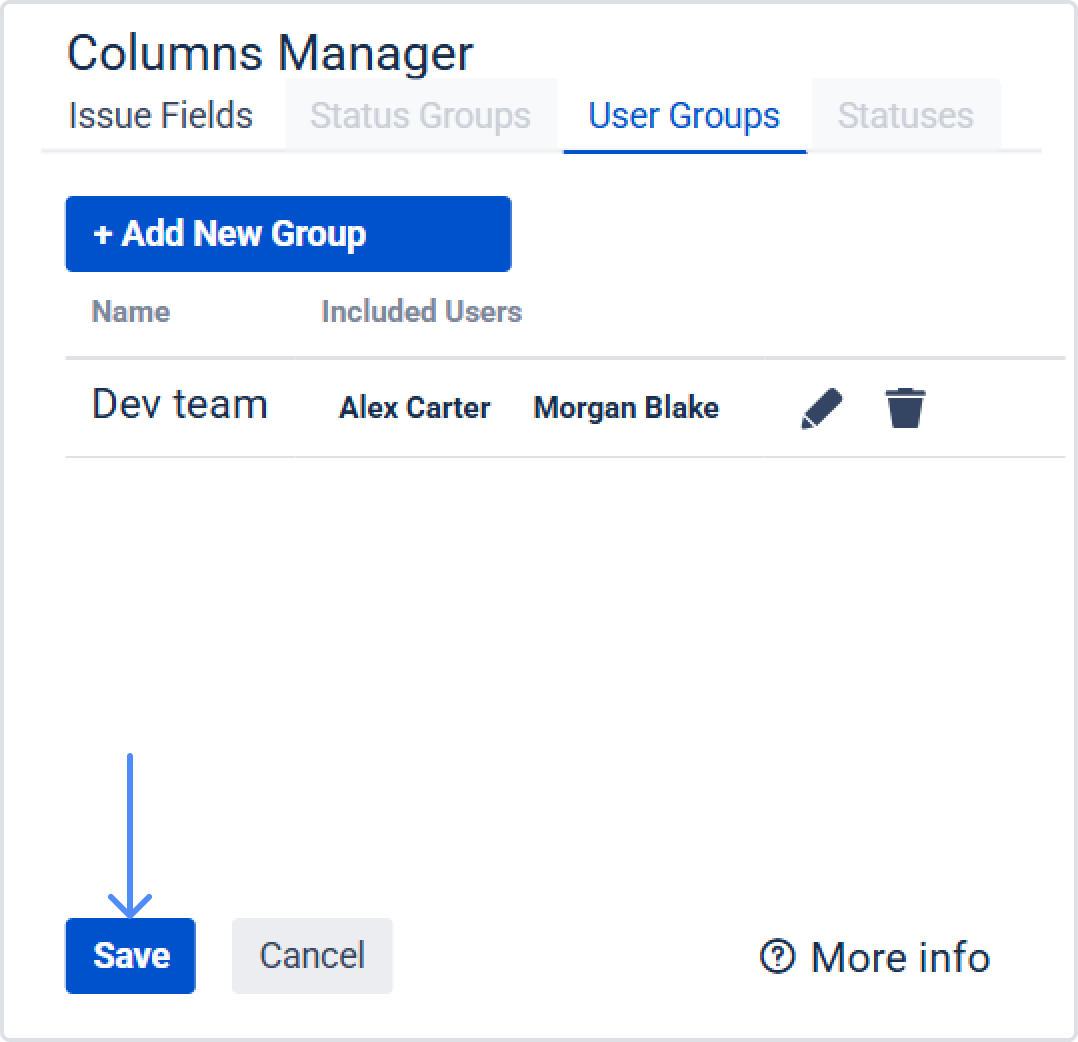Open the More info link
1078x1042 pixels.
899,957
